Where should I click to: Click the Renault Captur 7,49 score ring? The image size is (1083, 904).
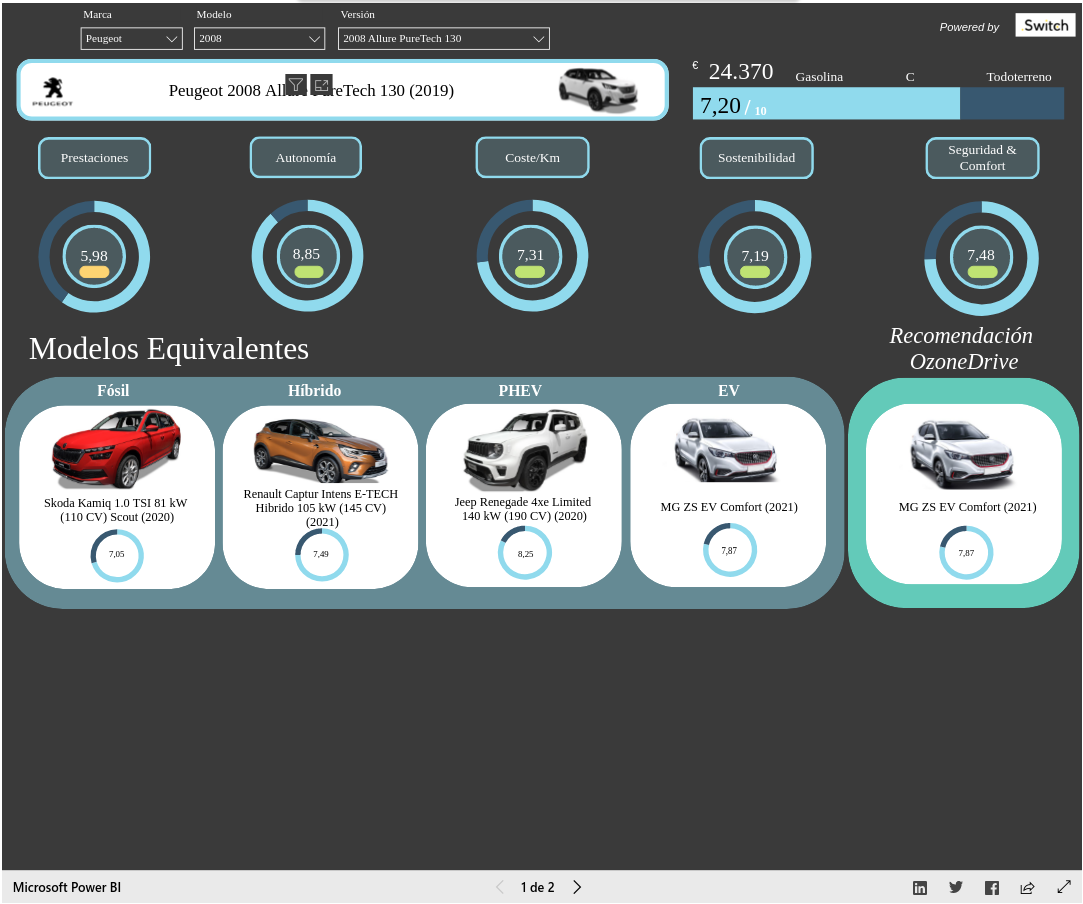[321, 555]
